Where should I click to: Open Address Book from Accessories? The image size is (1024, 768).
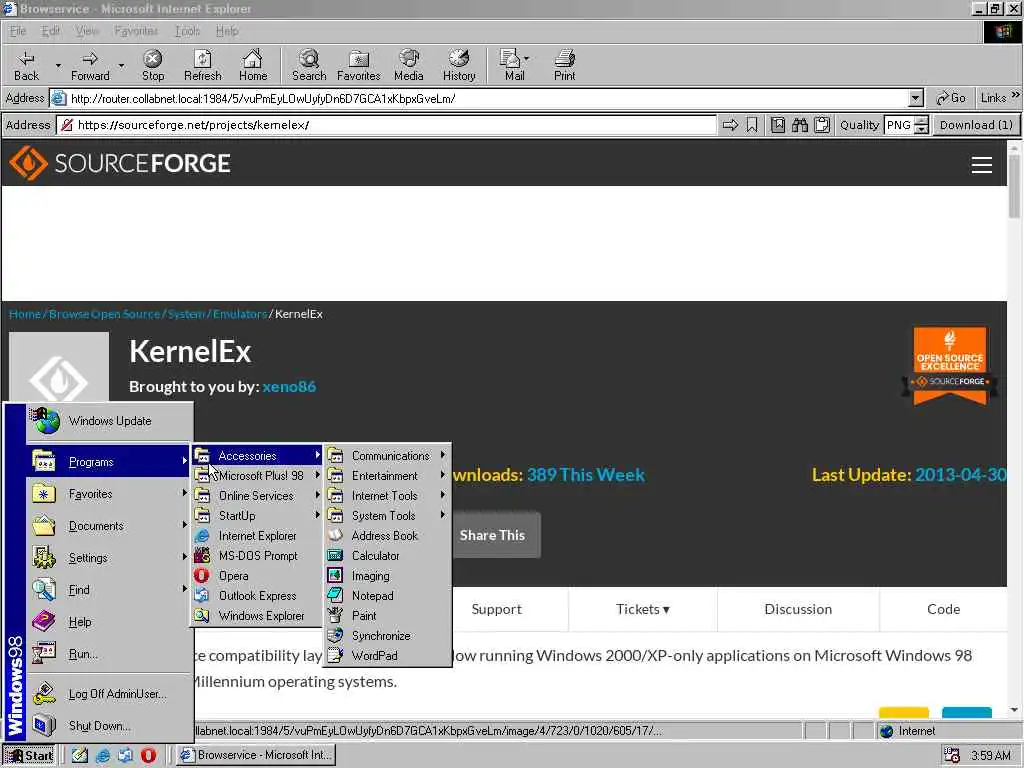(x=389, y=536)
